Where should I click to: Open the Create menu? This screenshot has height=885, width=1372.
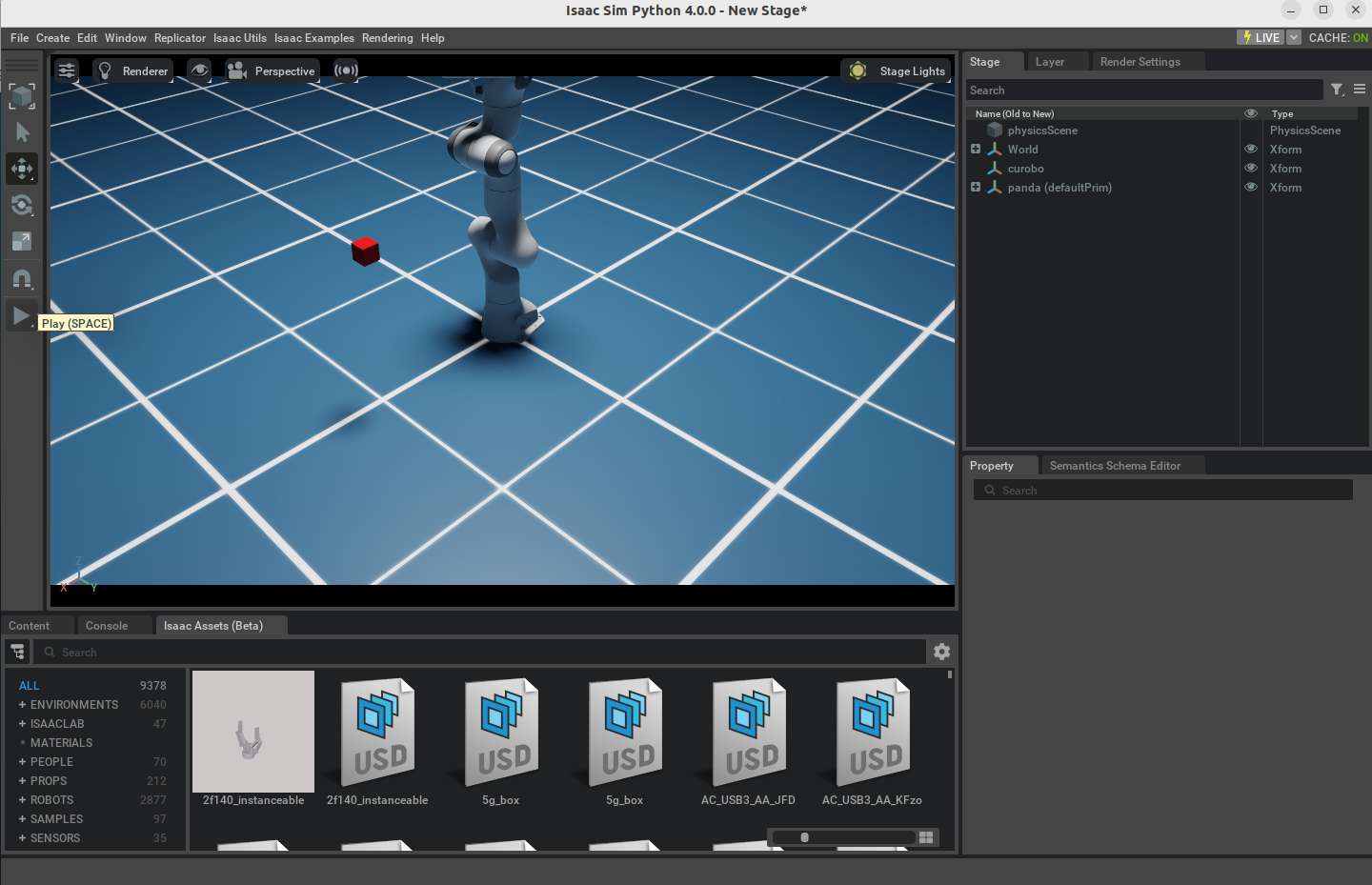coord(53,38)
